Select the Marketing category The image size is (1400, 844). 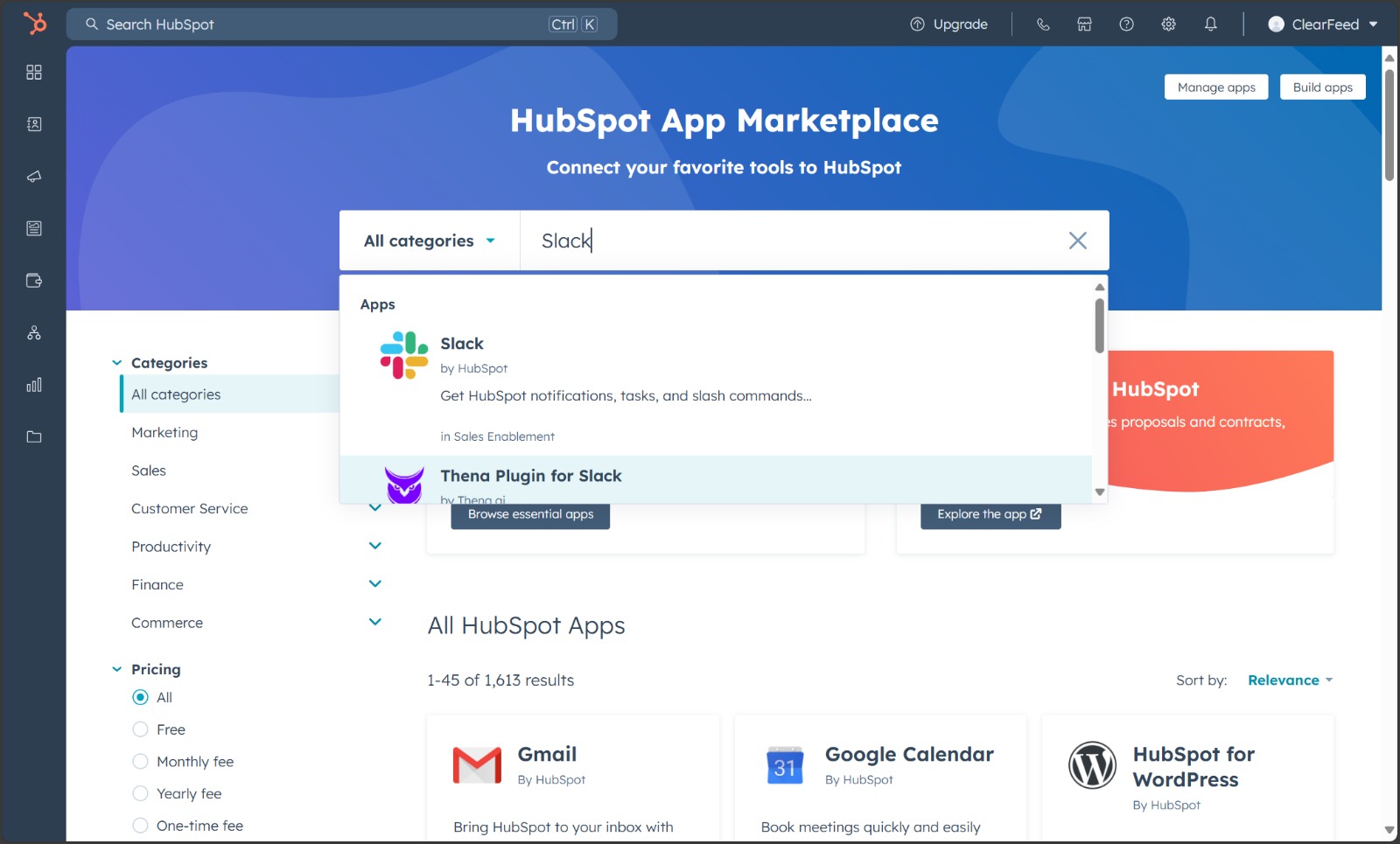pos(164,433)
